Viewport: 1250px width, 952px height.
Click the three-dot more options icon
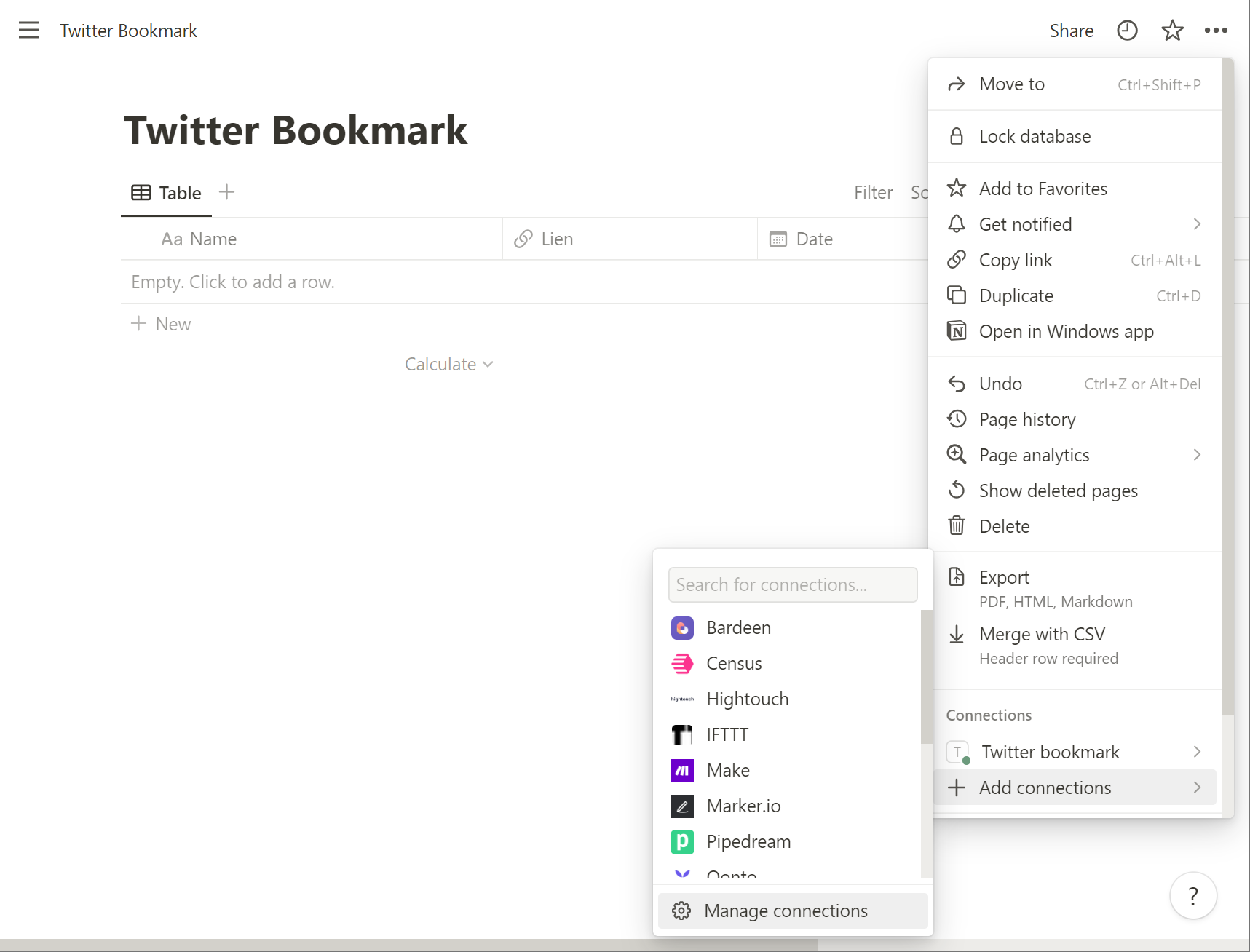click(x=1216, y=31)
